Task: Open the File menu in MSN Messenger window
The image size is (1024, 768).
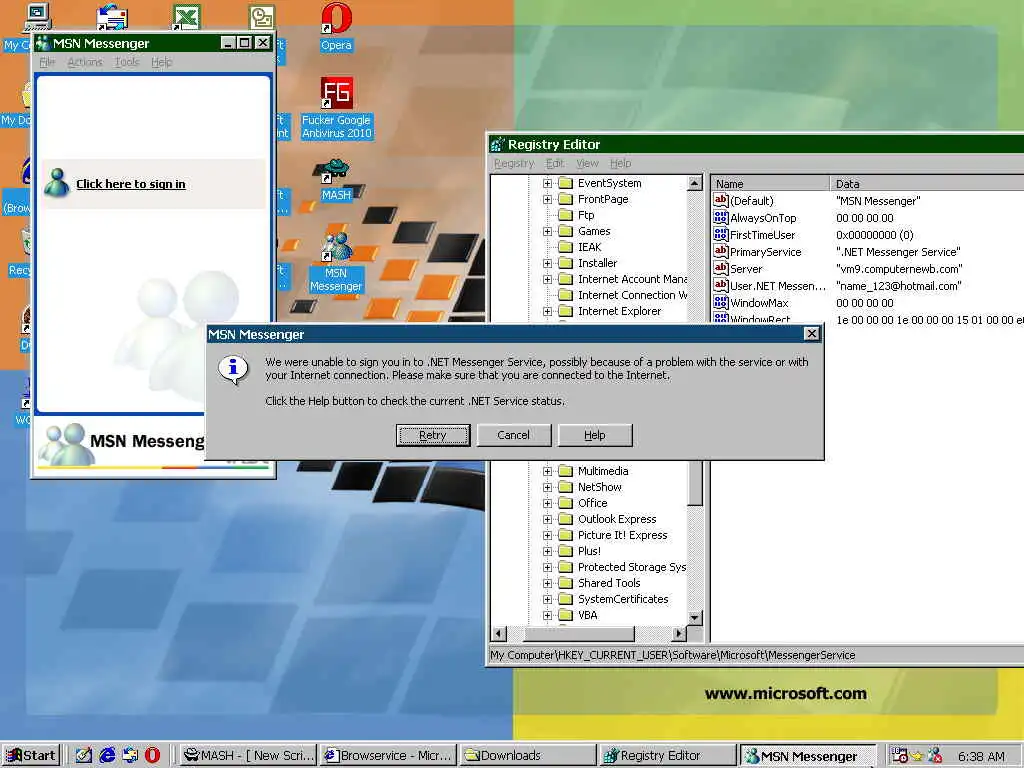Action: tap(47, 62)
